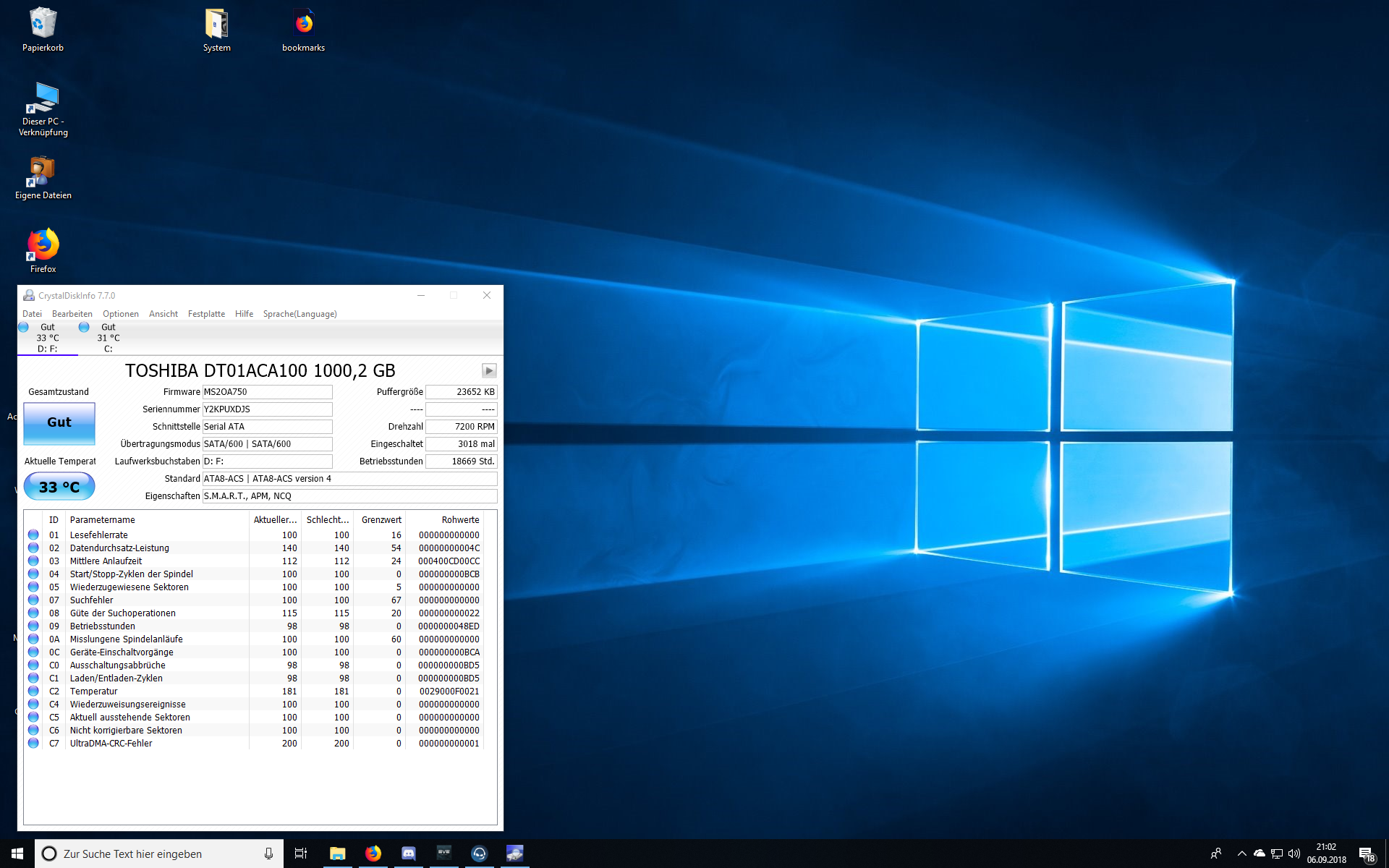
Task: Open the Optionen menu
Action: pyautogui.click(x=120, y=314)
